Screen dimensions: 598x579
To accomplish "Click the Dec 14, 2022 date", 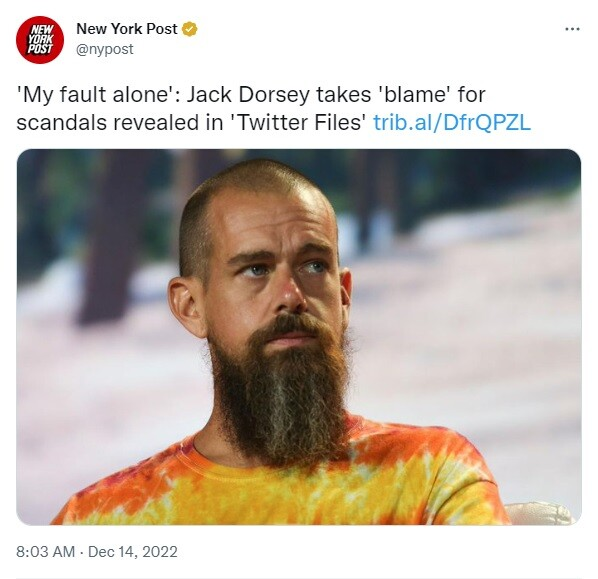I will (x=133, y=552).
